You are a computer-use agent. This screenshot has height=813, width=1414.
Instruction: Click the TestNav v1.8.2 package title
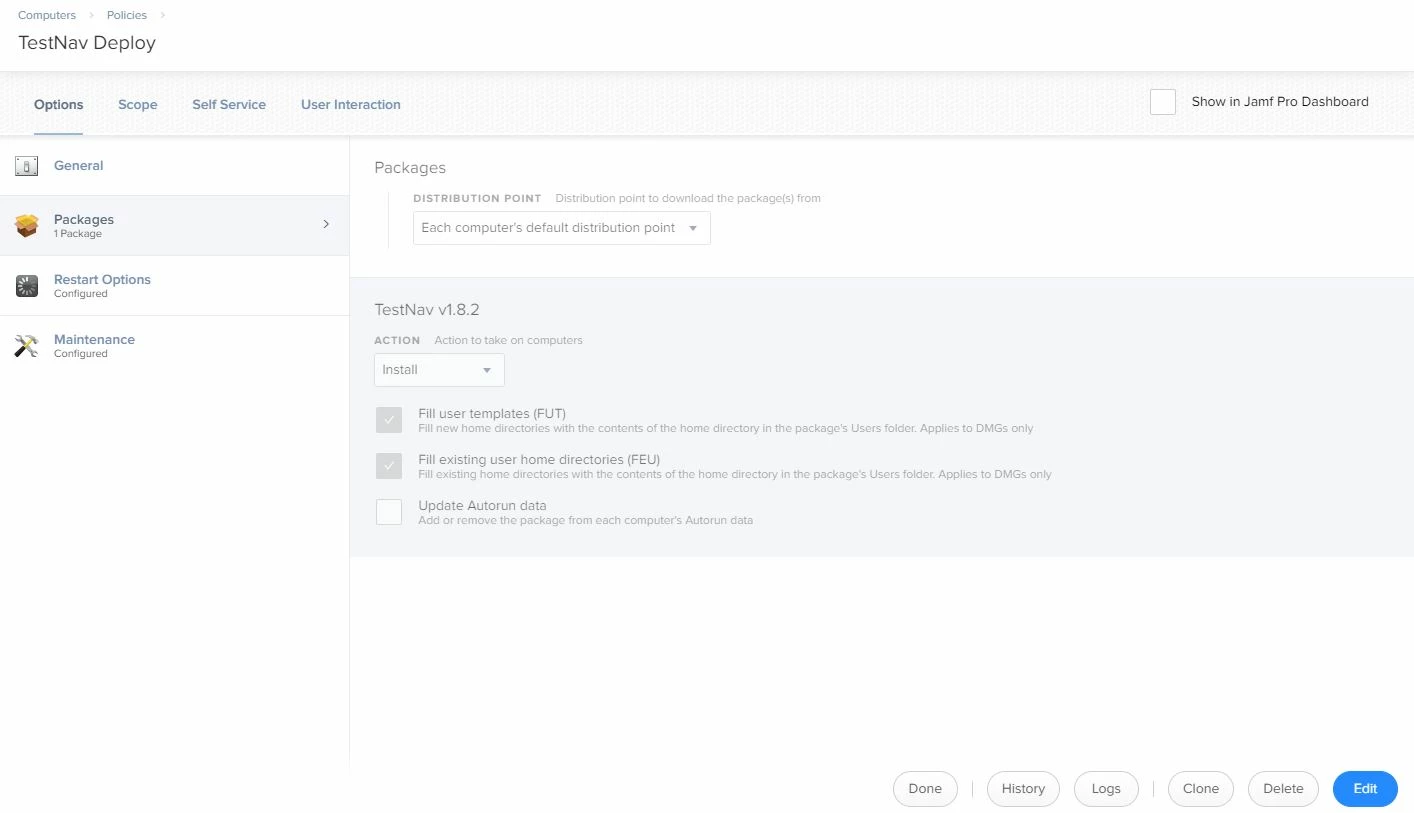coord(427,310)
